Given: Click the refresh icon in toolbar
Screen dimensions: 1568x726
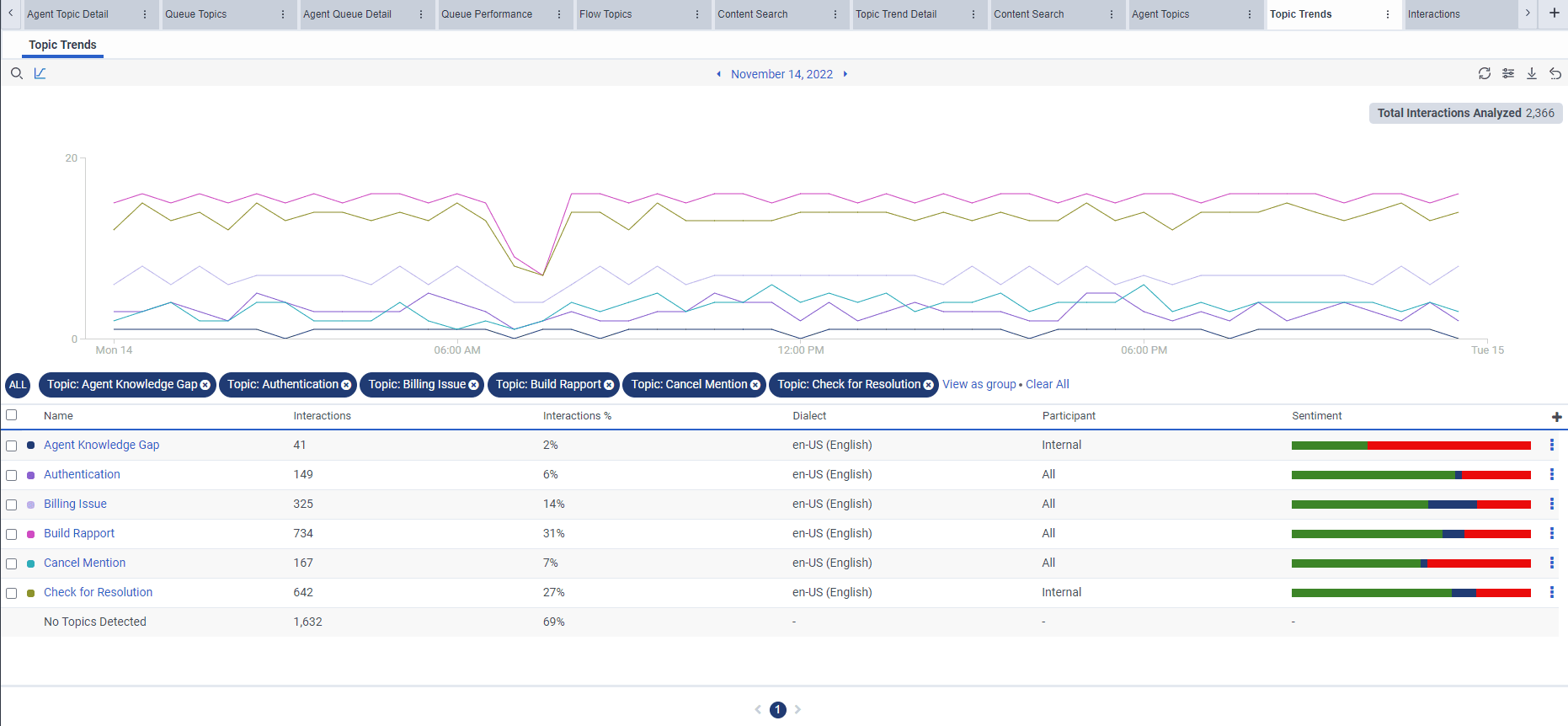Looking at the screenshot, I should 1484,74.
